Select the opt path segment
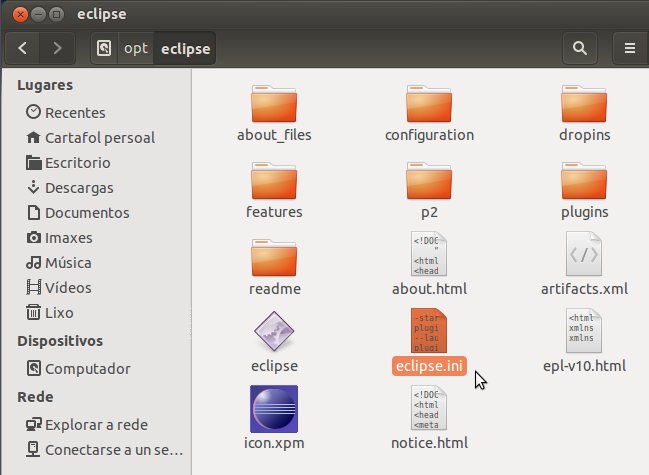This screenshot has height=475, width=649. (x=136, y=48)
